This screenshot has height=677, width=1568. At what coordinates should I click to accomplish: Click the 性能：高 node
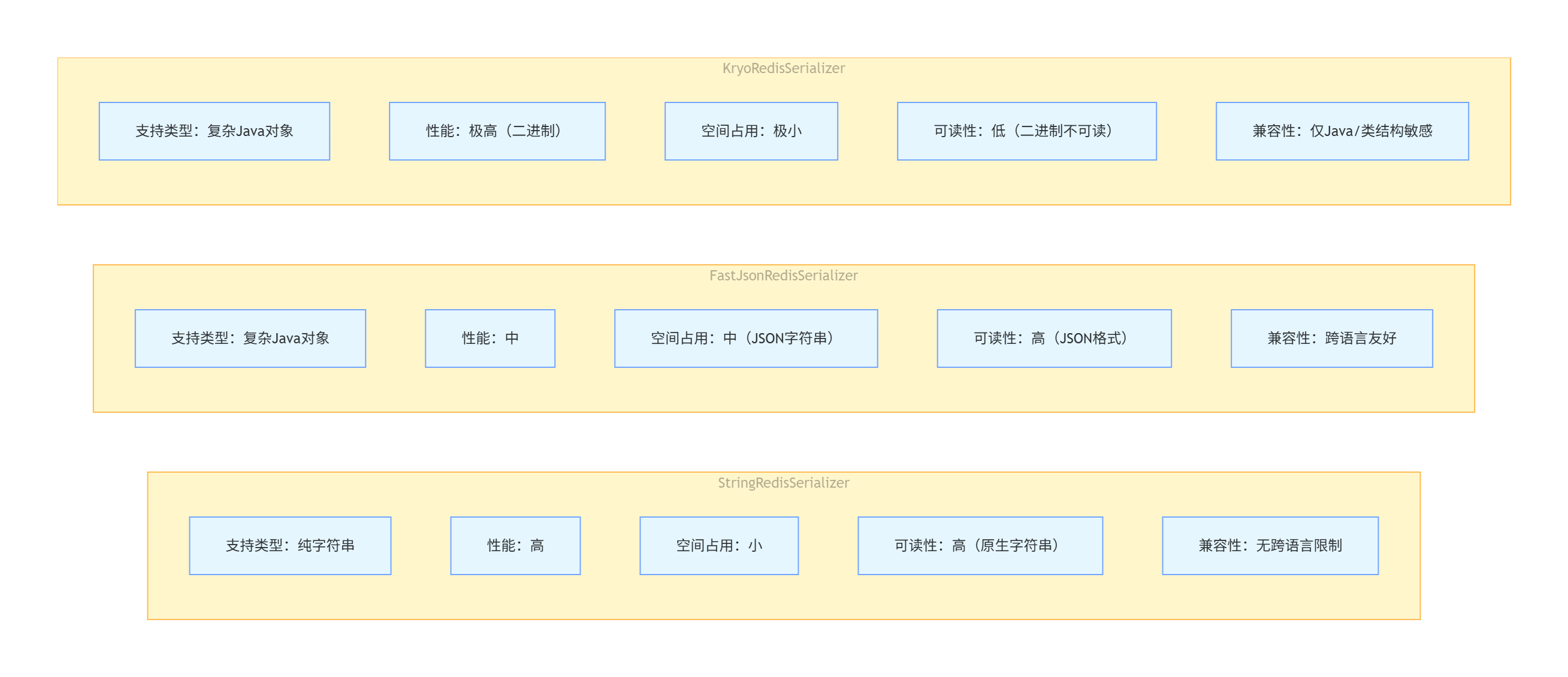515,546
